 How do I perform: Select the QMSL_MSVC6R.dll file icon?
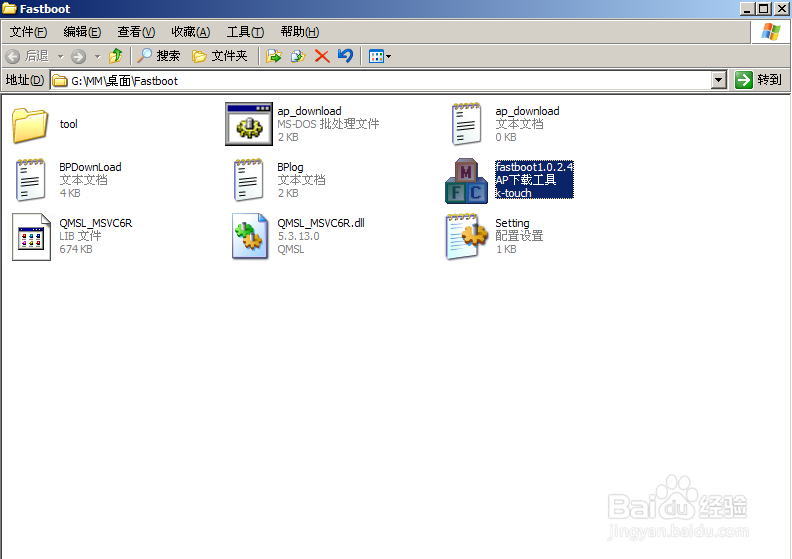point(250,236)
